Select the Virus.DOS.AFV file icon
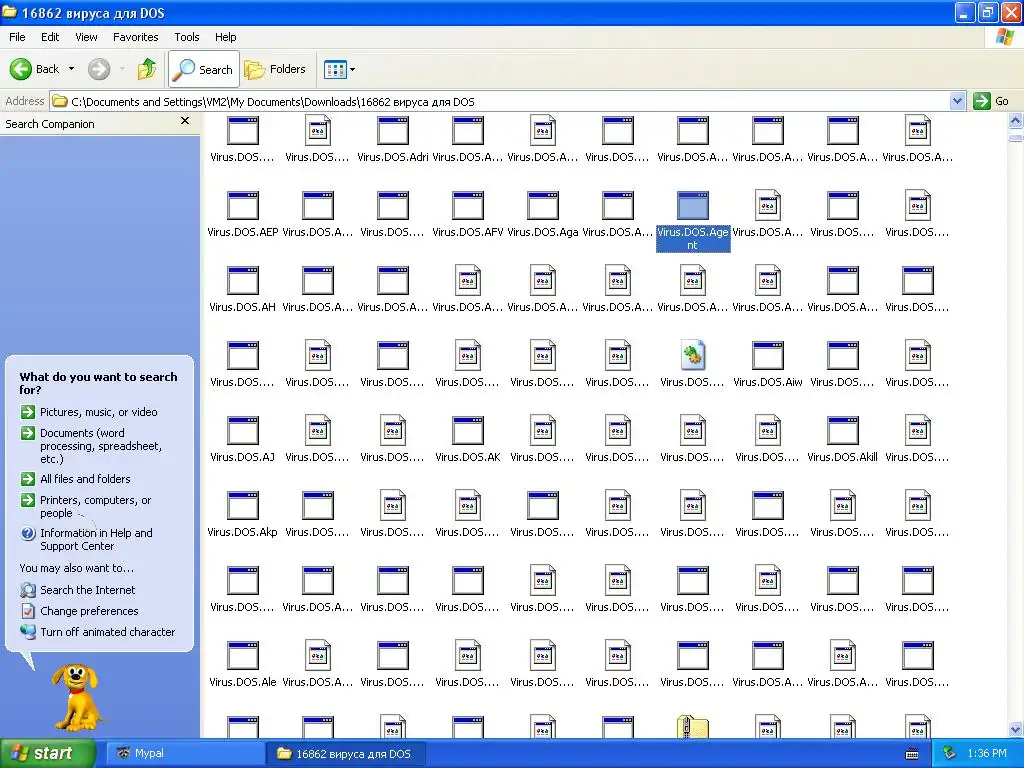The height and width of the screenshot is (768, 1024). coord(468,206)
